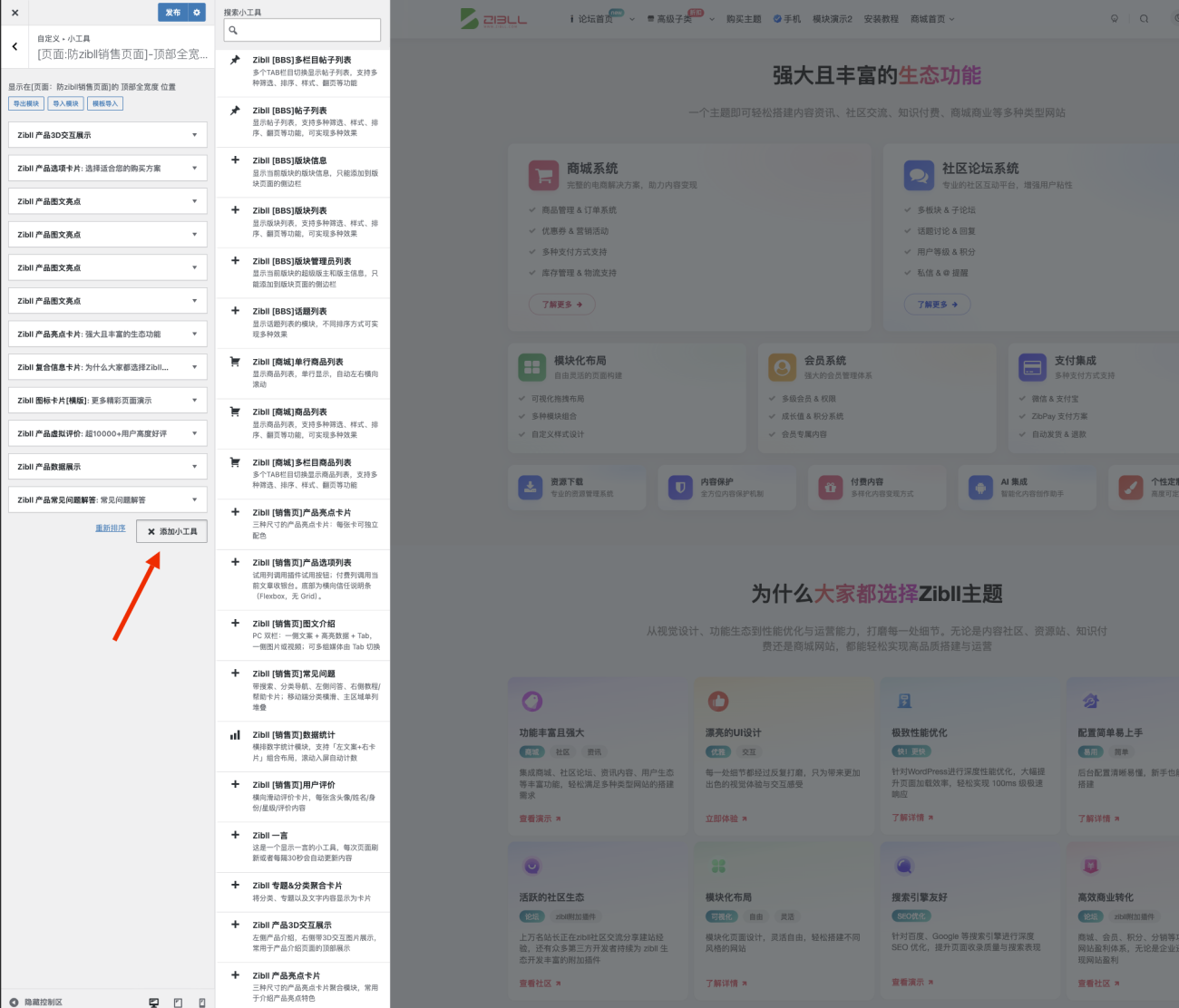This screenshot has width=1179, height=1008.
Task: Click 立即体验 link under 漂亮的UI设计
Action: (x=726, y=819)
